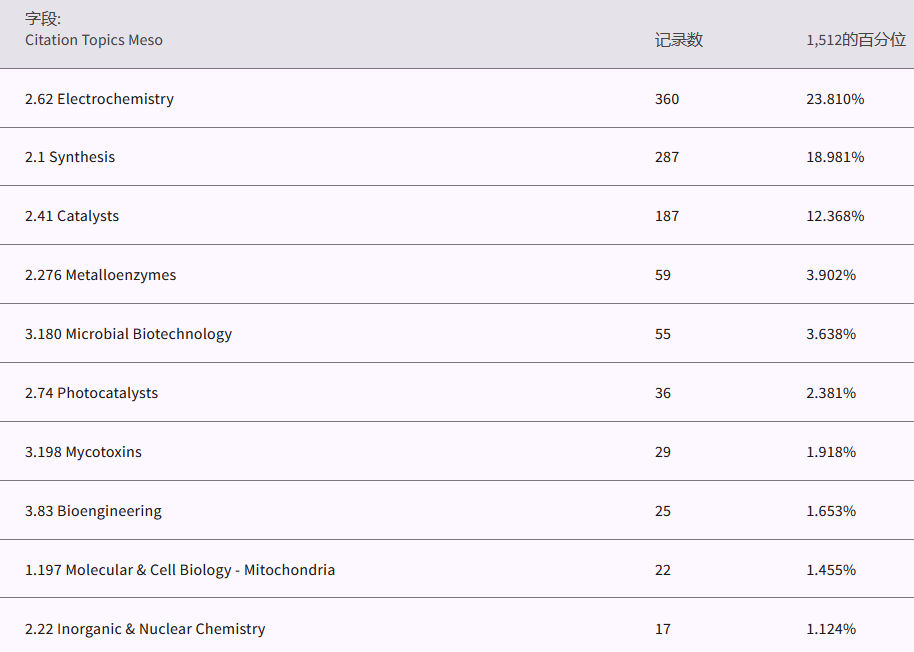Open the 2.41 Catalysts topic
The width and height of the screenshot is (914, 652).
(72, 216)
